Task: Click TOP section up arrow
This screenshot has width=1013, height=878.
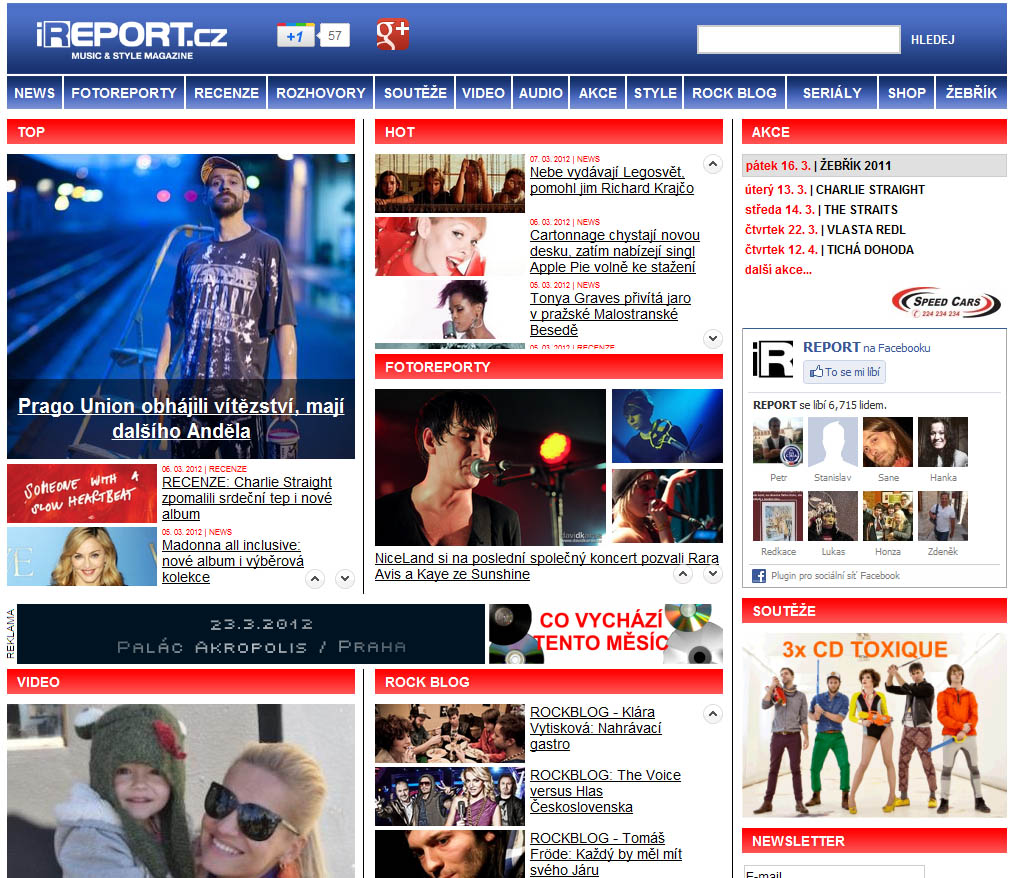Action: (315, 579)
